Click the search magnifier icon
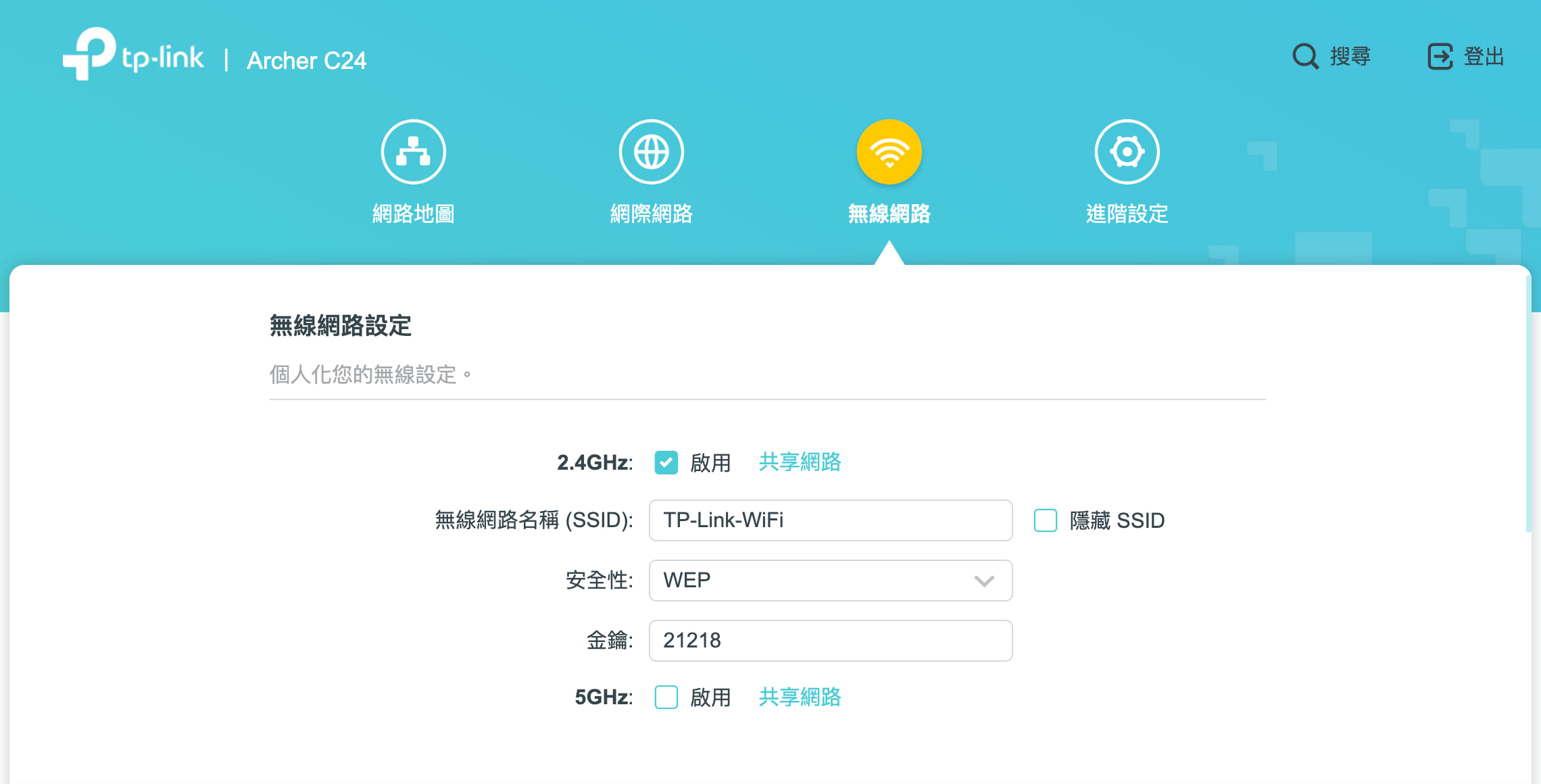1541x784 pixels. click(x=1305, y=57)
